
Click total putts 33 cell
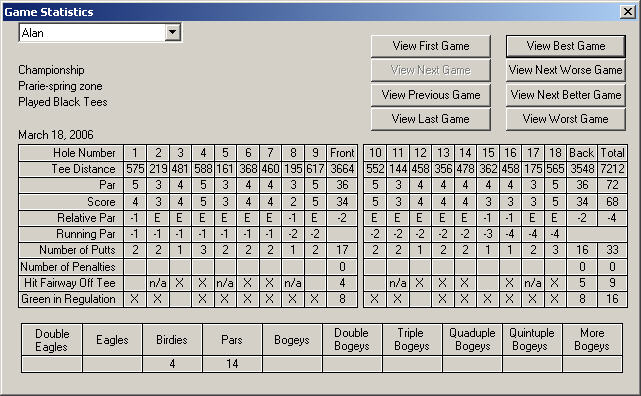click(612, 250)
